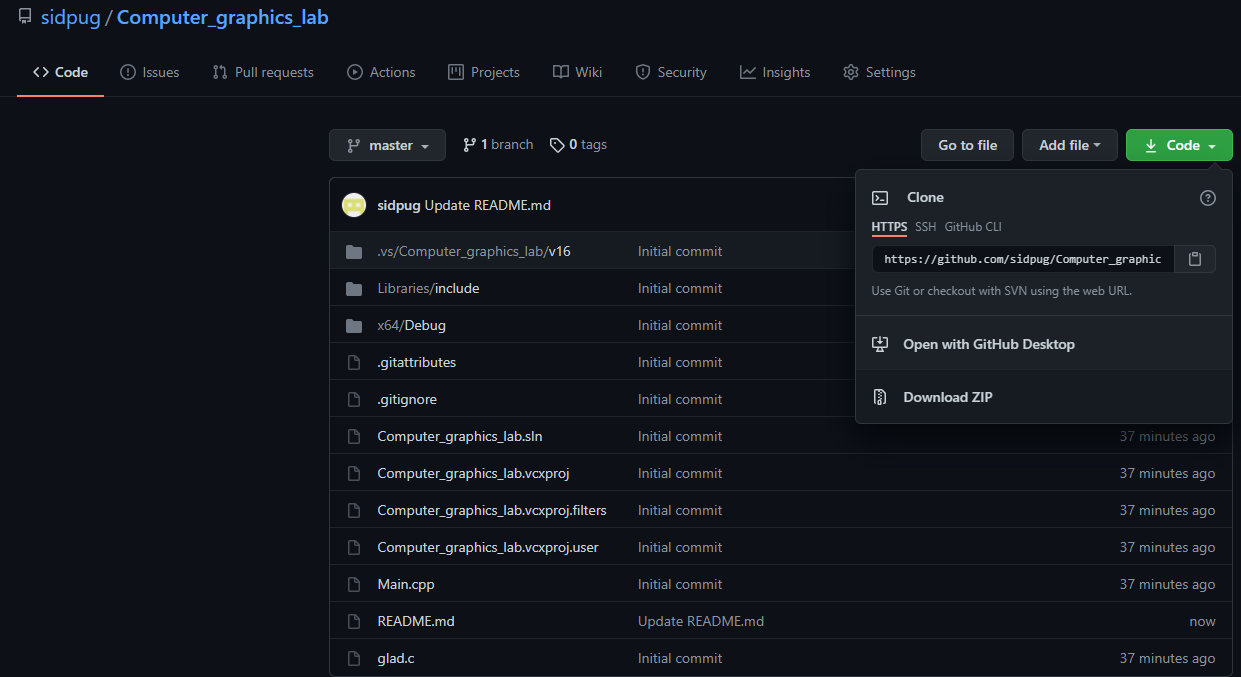Click the branch icon next to 1 branch
Viewport: 1241px width, 677px height.
(x=469, y=145)
